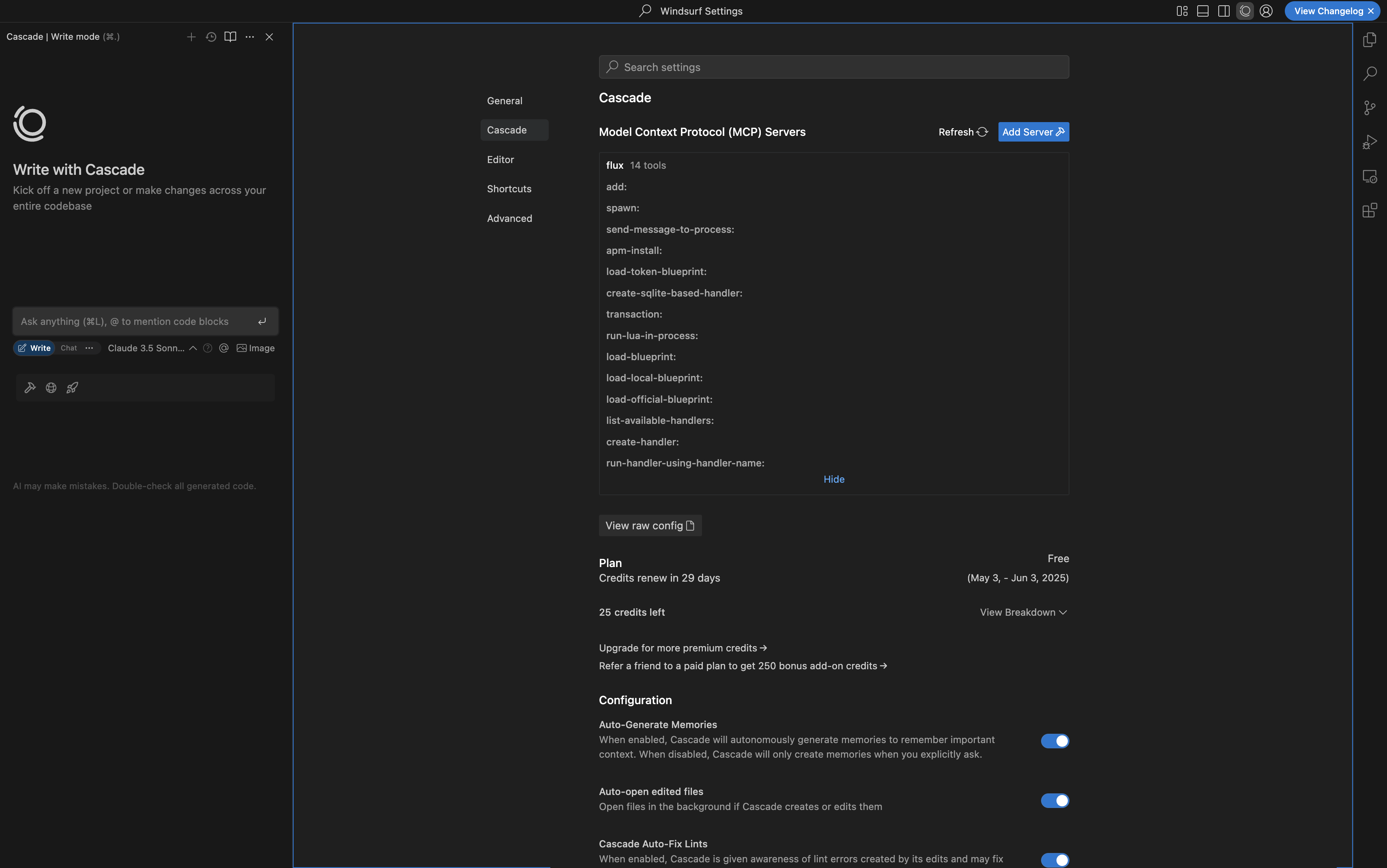Click the Add Server button
The image size is (1387, 868).
coord(1033,132)
